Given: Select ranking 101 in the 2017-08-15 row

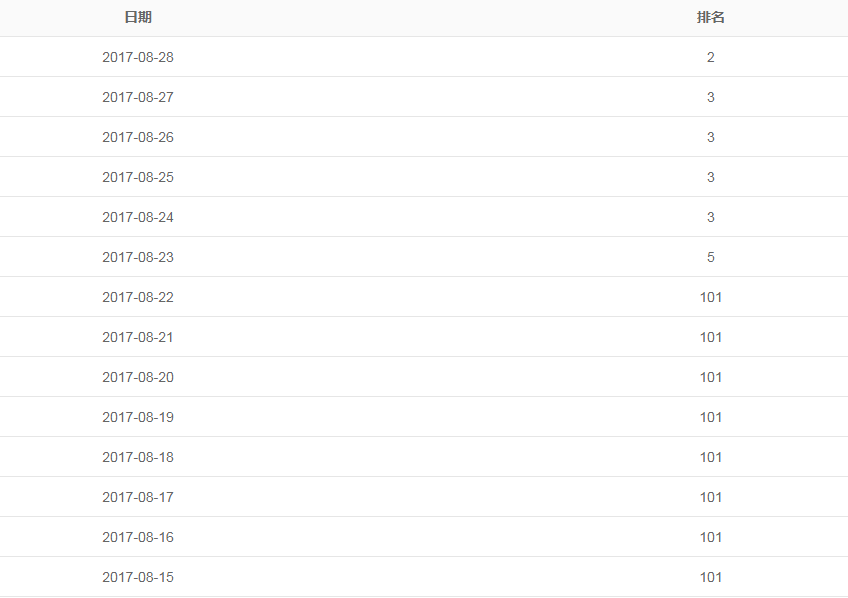Looking at the screenshot, I should click(711, 577).
